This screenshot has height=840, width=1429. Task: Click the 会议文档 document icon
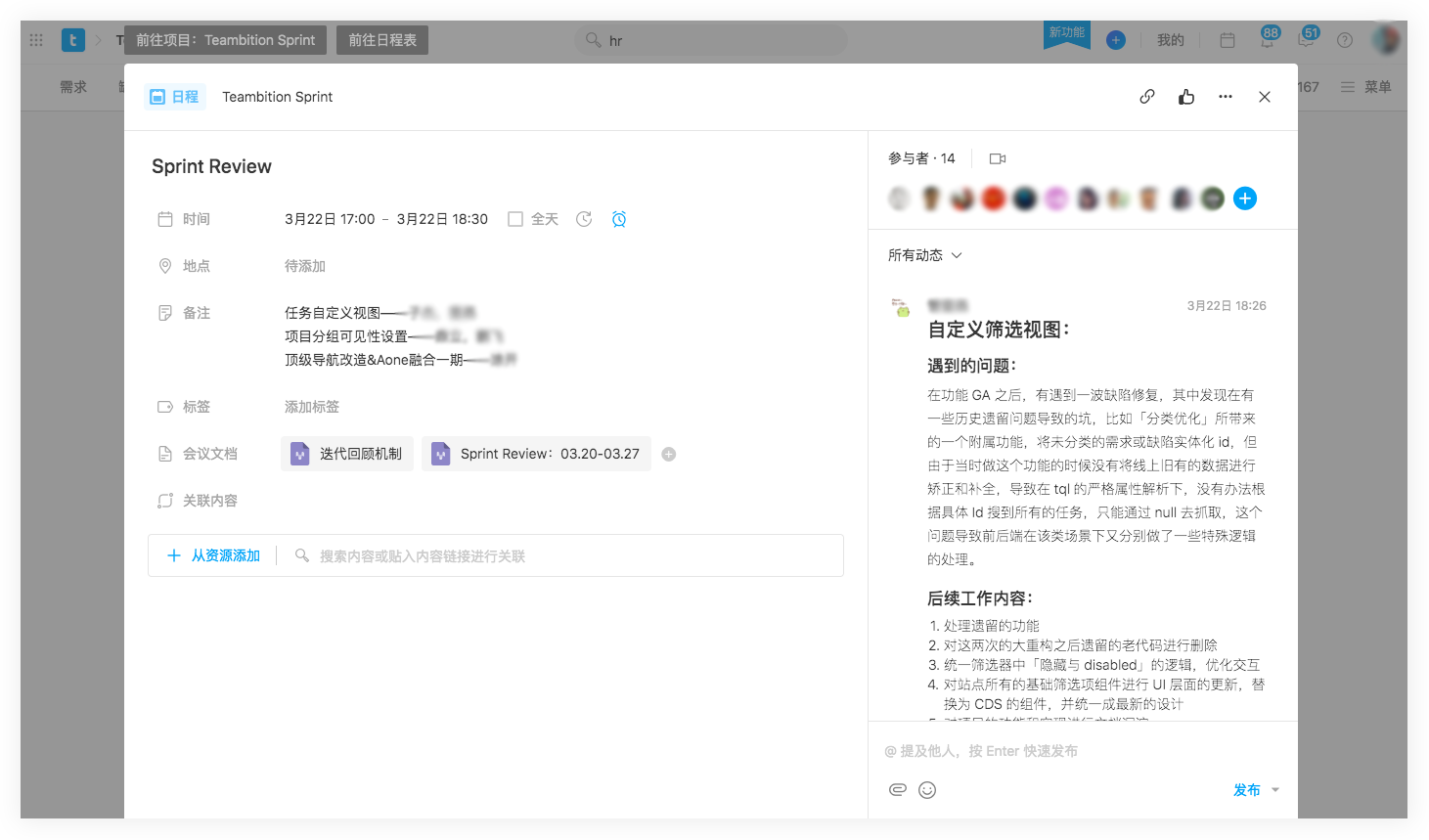point(165,454)
